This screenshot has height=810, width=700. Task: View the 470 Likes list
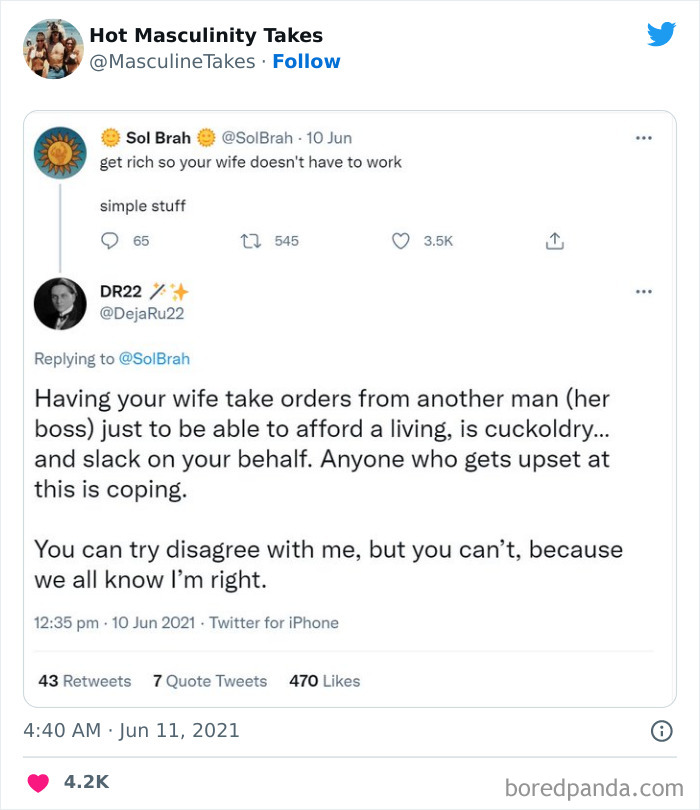pyautogui.click(x=324, y=681)
